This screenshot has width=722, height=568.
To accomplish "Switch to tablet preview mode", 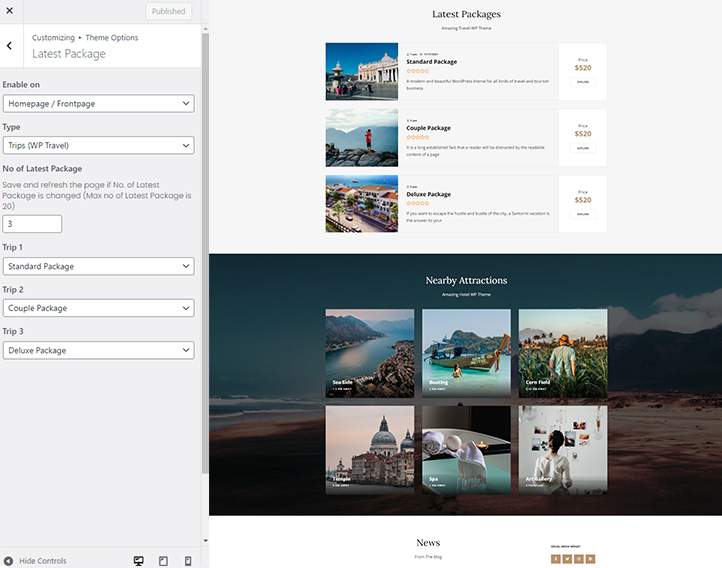I will tap(163, 561).
